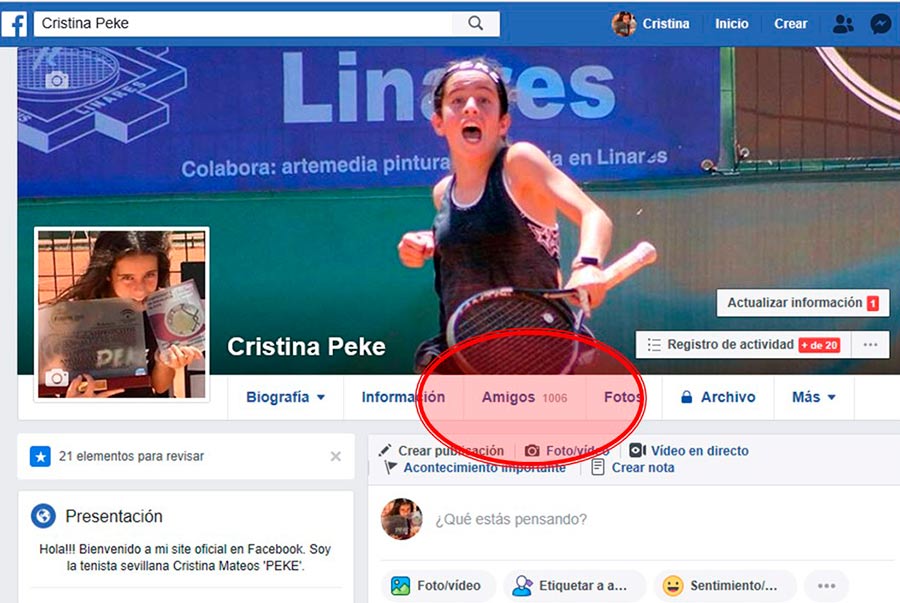The image size is (900, 603).
Task: Expand the Más dropdown menu
Action: pyautogui.click(x=814, y=397)
